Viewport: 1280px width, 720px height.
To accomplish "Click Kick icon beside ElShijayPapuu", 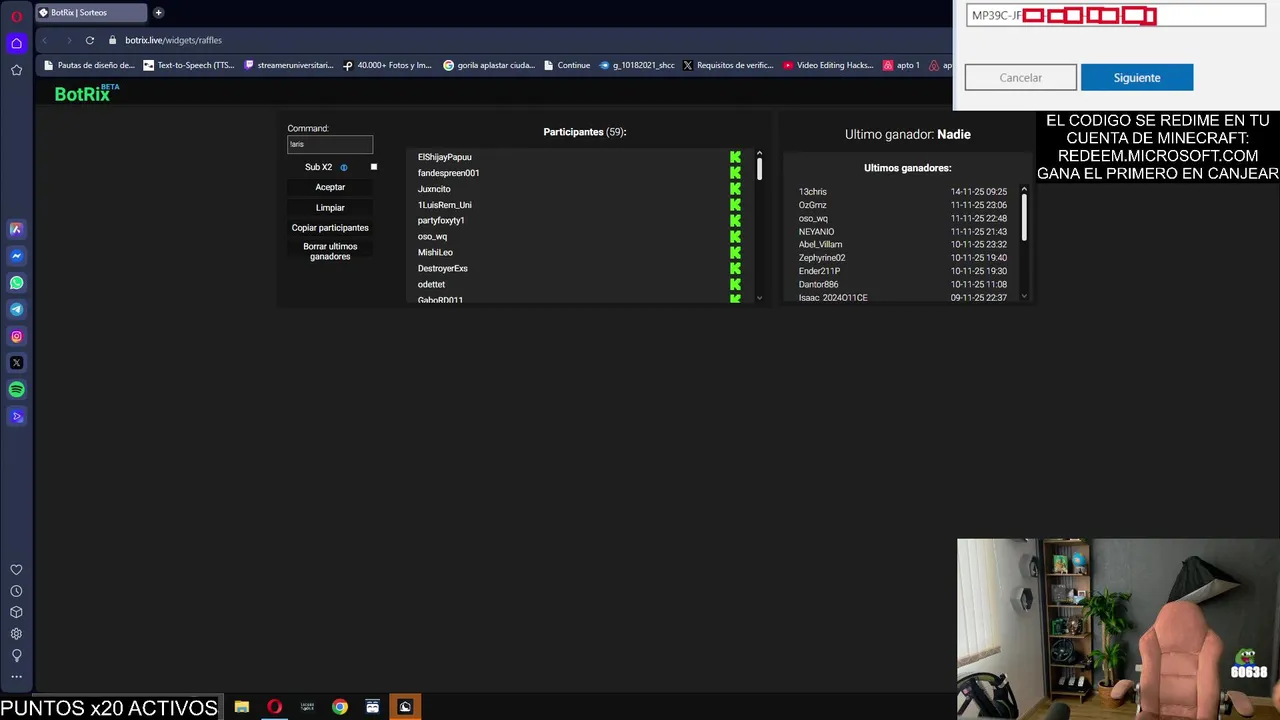I will 735,157.
